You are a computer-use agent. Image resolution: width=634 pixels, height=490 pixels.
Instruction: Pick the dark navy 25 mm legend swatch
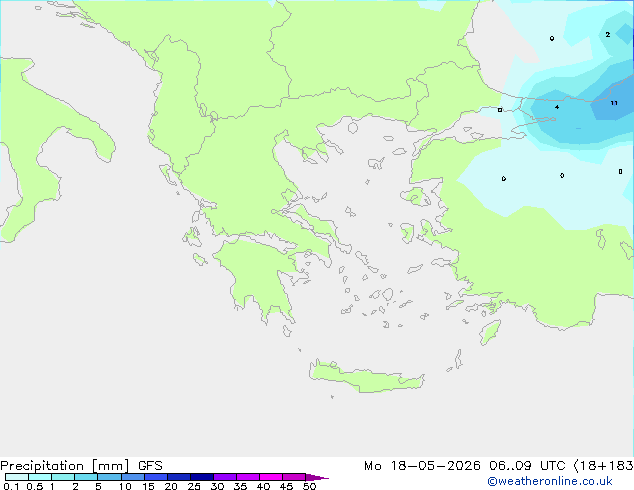click(202, 477)
